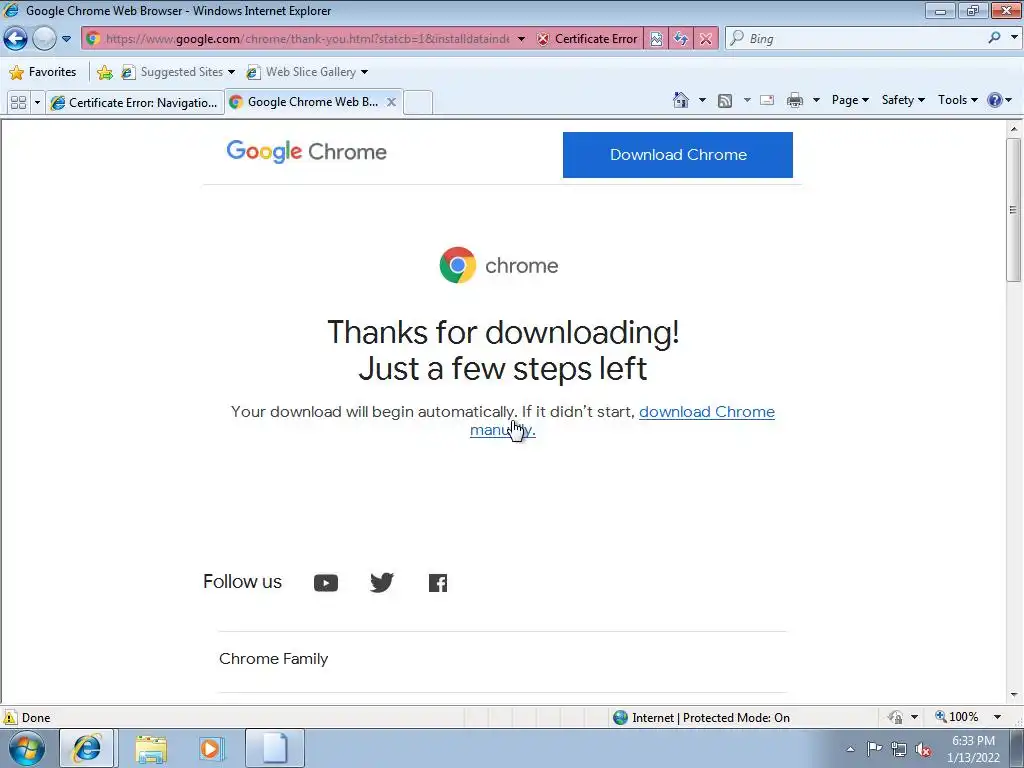Open Chrome's Facebook page icon
Screen dimensions: 1024x768
[438, 583]
